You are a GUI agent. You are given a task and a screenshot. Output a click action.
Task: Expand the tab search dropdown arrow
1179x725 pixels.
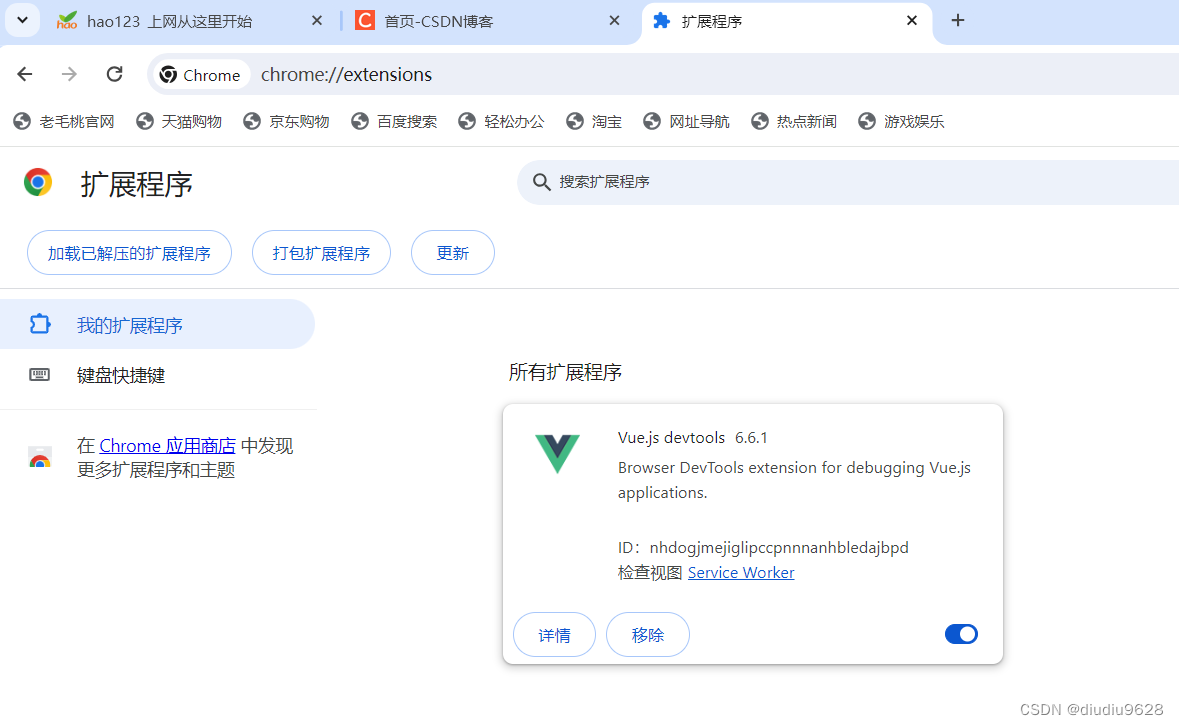23,20
